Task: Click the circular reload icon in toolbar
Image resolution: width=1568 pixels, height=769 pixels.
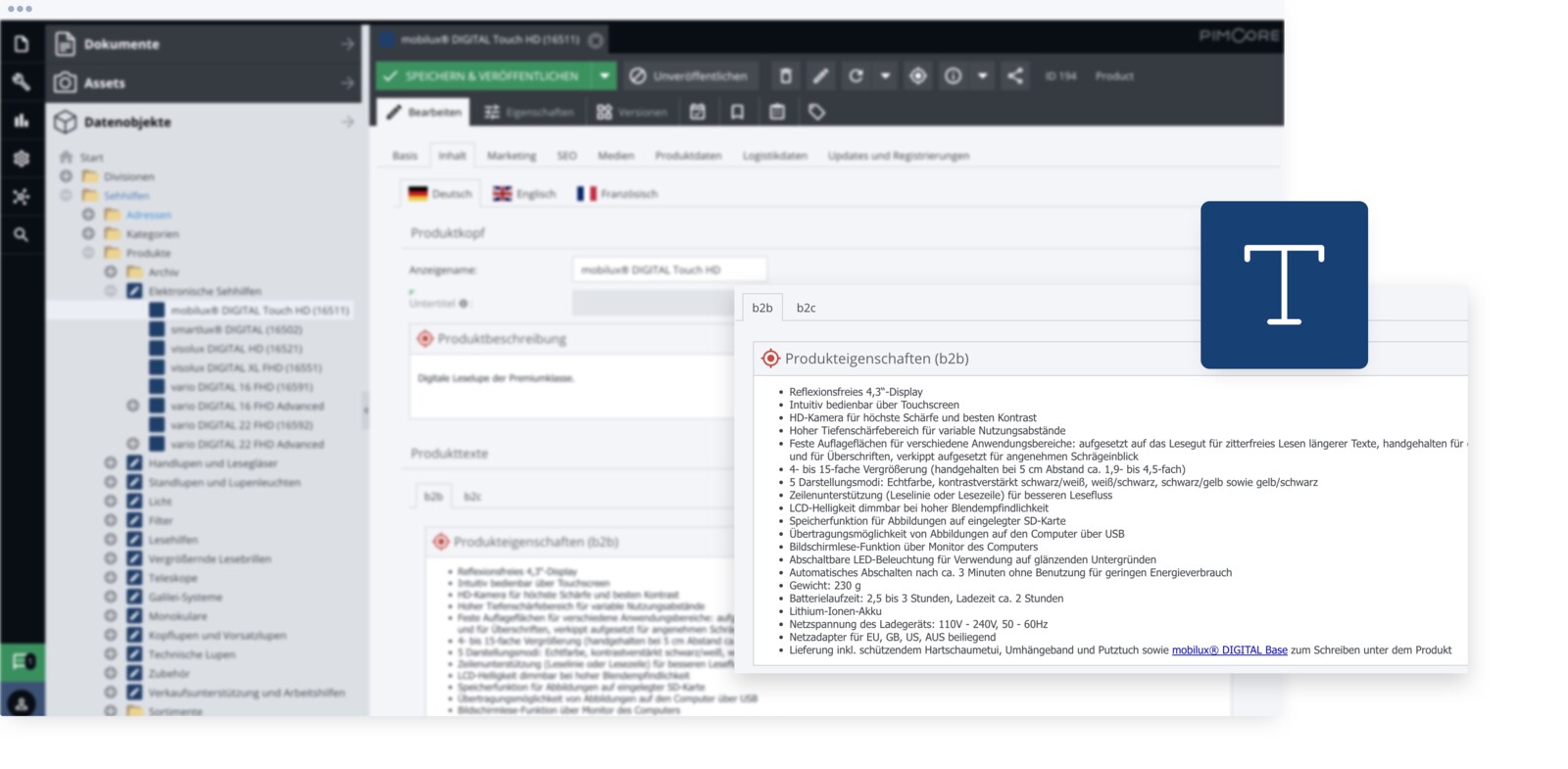Action: tap(856, 75)
